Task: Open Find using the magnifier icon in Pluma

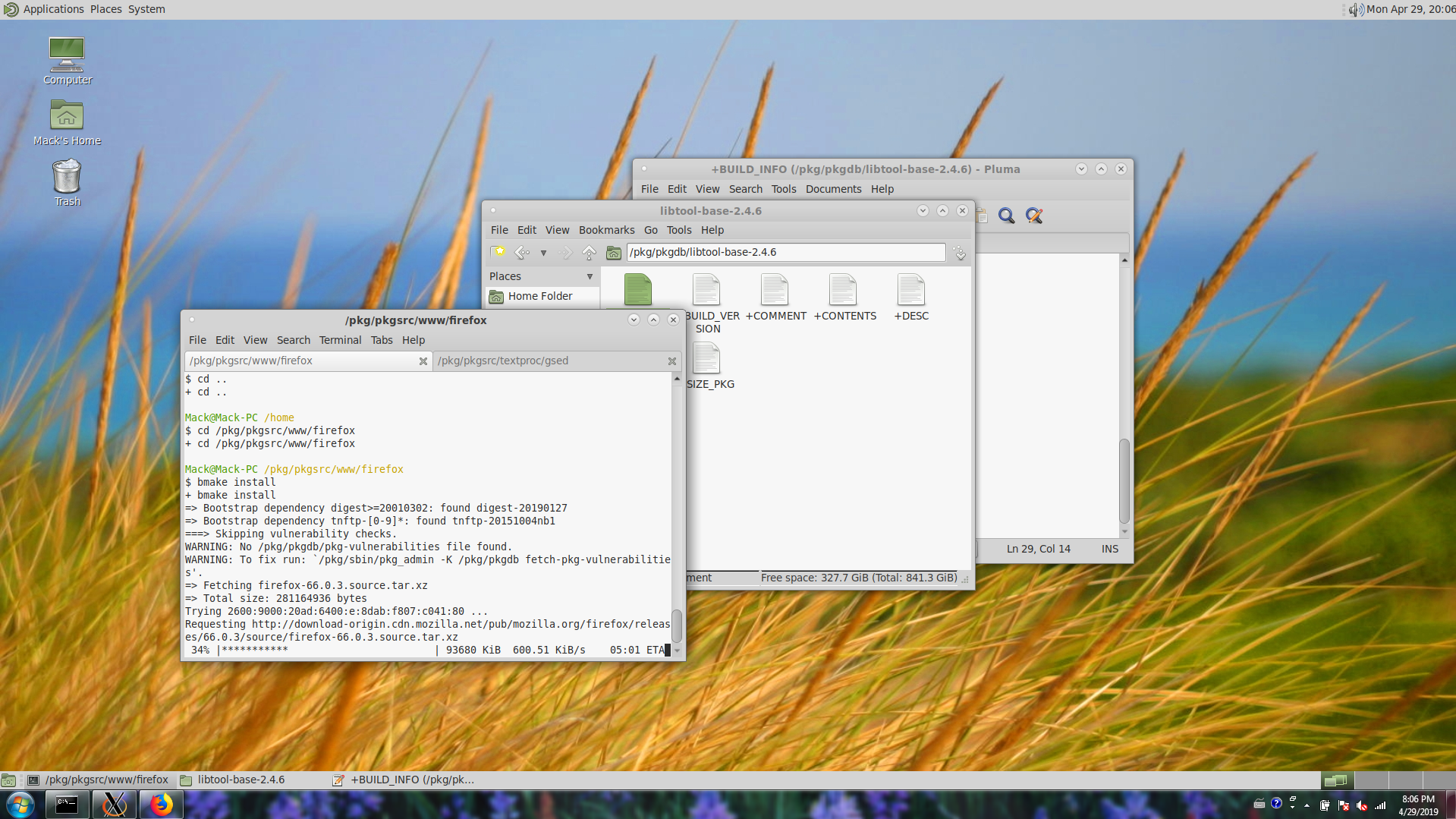Action: point(1006,216)
